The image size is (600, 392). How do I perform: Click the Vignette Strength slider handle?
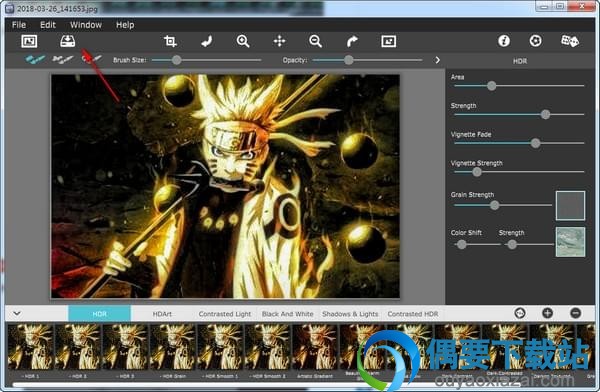[477, 172]
